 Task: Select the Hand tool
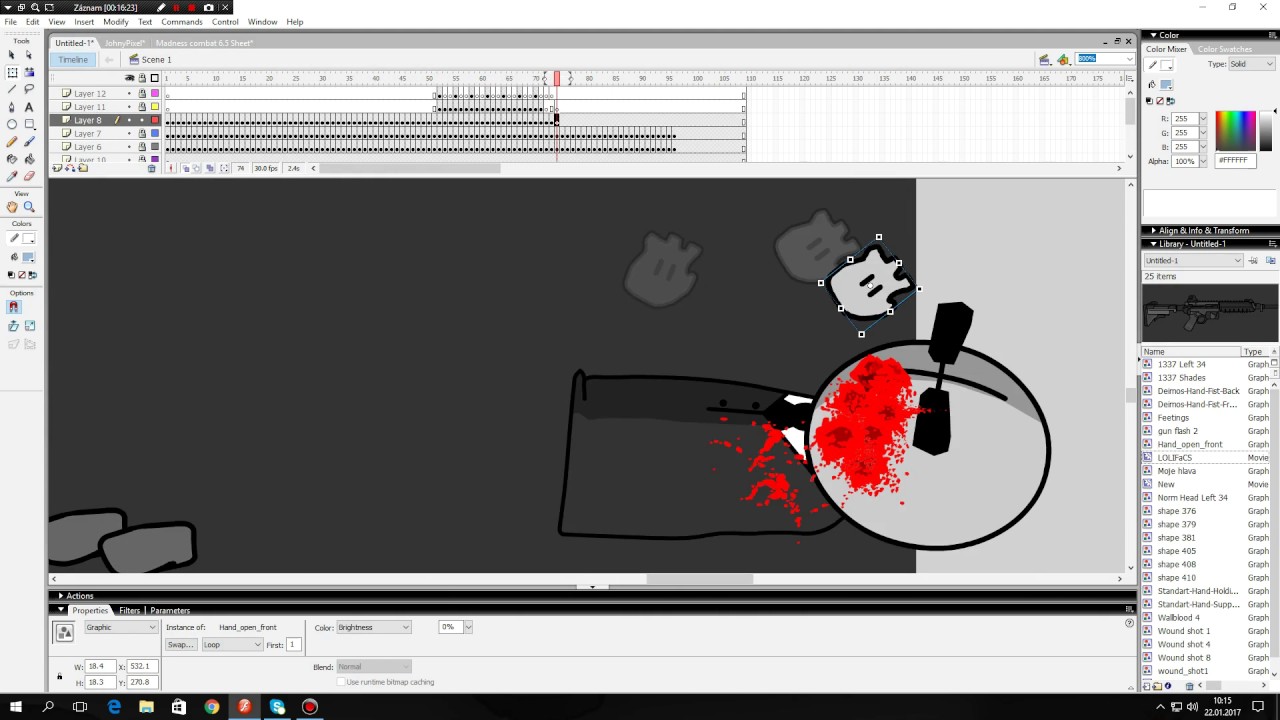click(12, 207)
